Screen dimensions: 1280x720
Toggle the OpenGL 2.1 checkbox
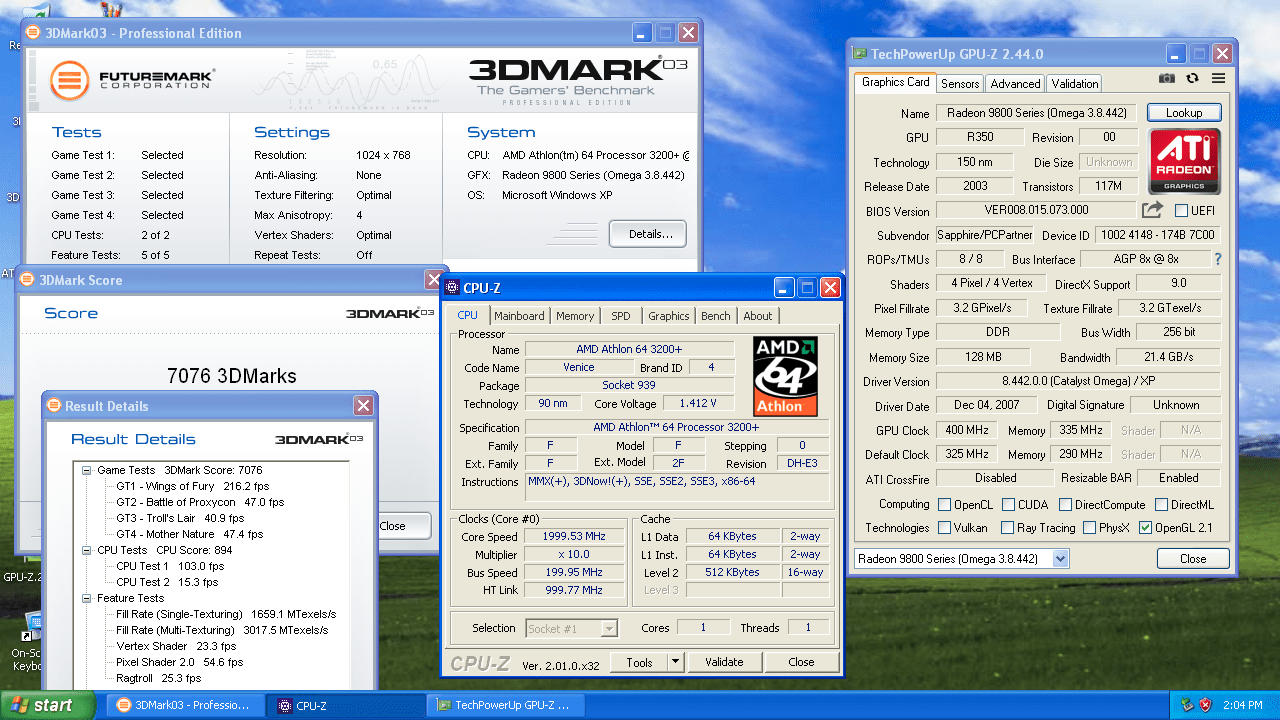(1145, 528)
